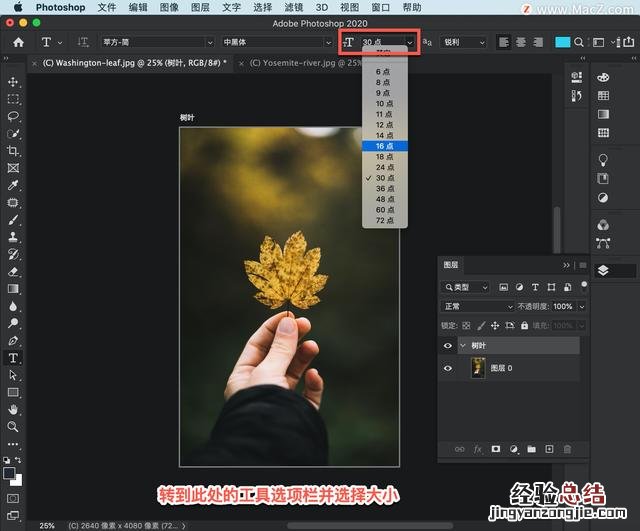The image size is (640, 531).
Task: Choose 16 点 from font size list
Action: tap(385, 146)
